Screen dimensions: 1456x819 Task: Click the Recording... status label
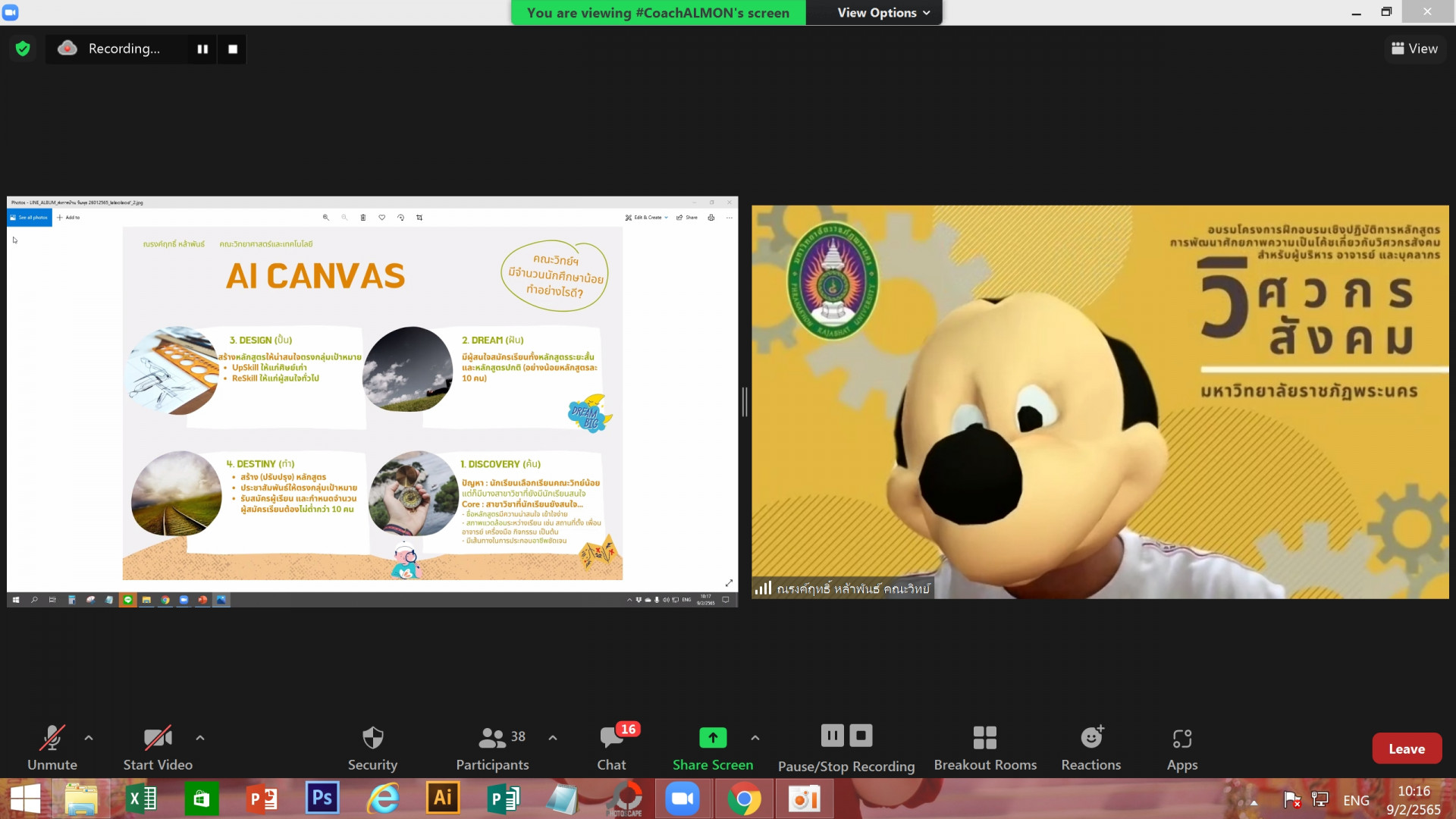coord(124,49)
